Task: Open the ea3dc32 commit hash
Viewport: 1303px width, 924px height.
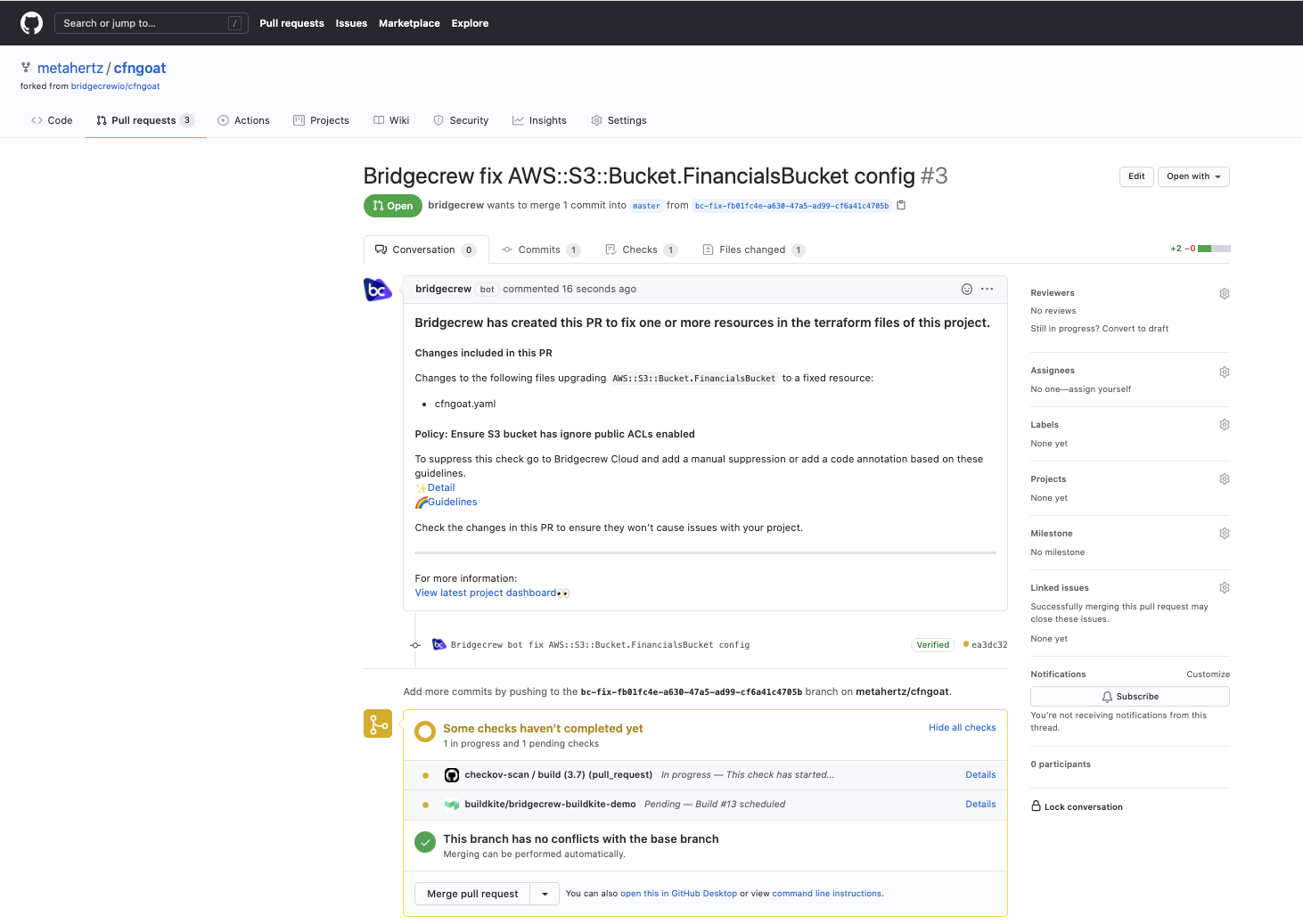Action: [x=989, y=645]
